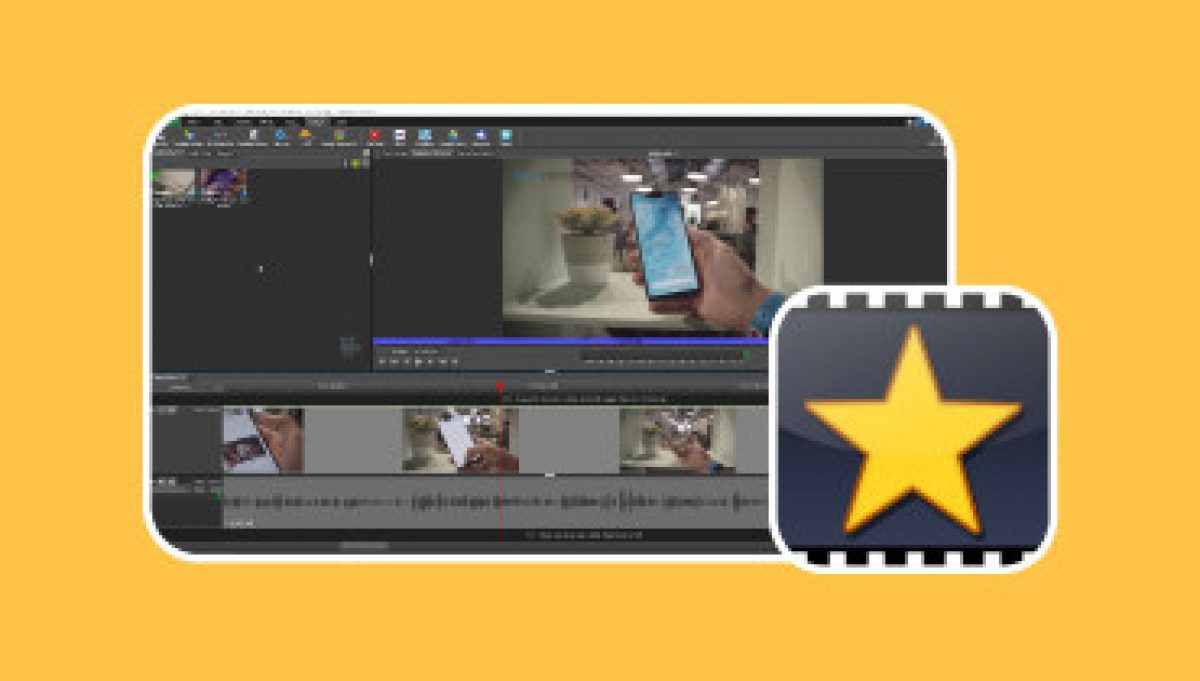The image size is (1200, 681).
Task: Toggle the green indicator on the audio track header
Action: (219, 495)
